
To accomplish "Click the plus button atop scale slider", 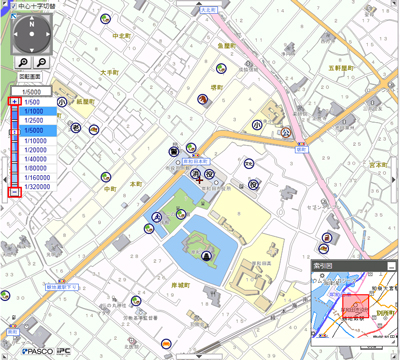I will 15,101.
